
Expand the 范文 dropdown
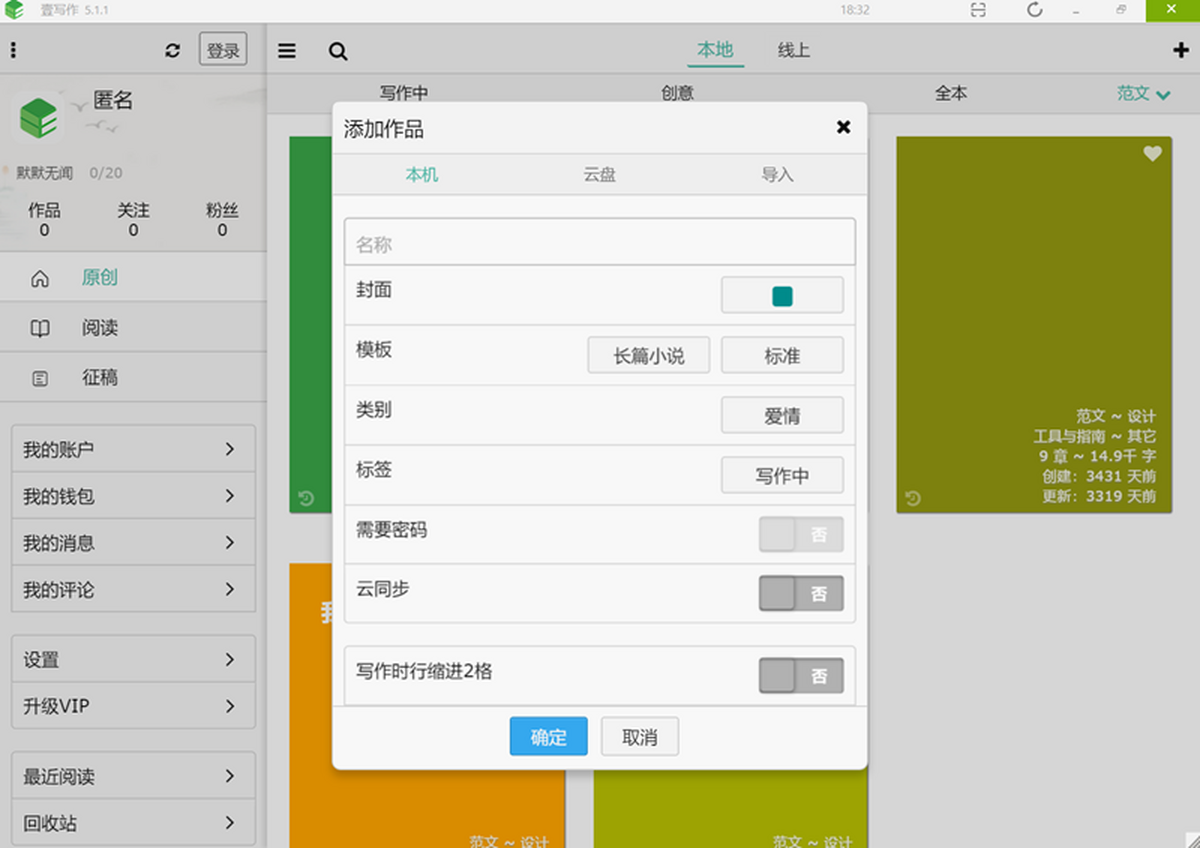tap(1143, 93)
